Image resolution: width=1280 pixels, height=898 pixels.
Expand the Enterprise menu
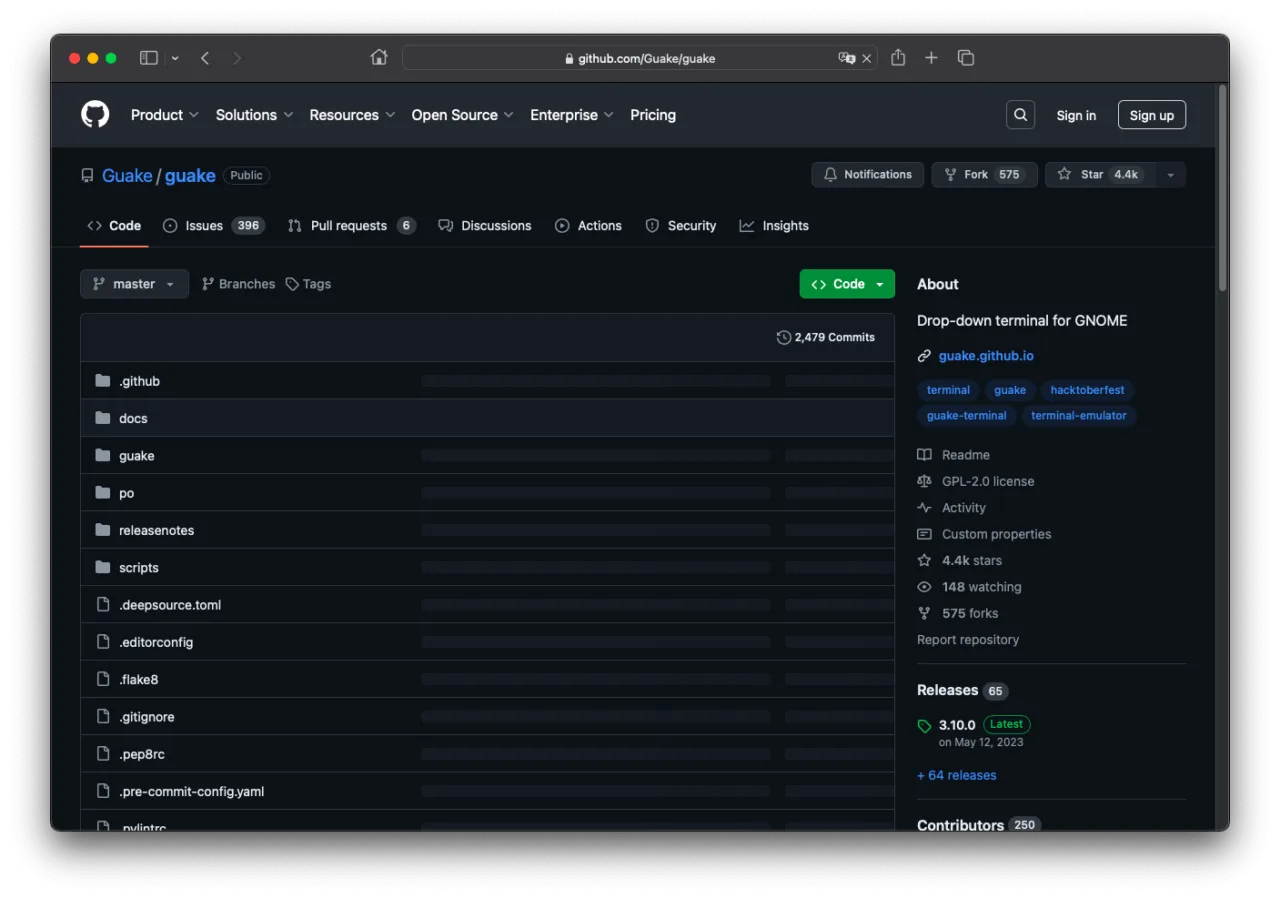point(572,115)
